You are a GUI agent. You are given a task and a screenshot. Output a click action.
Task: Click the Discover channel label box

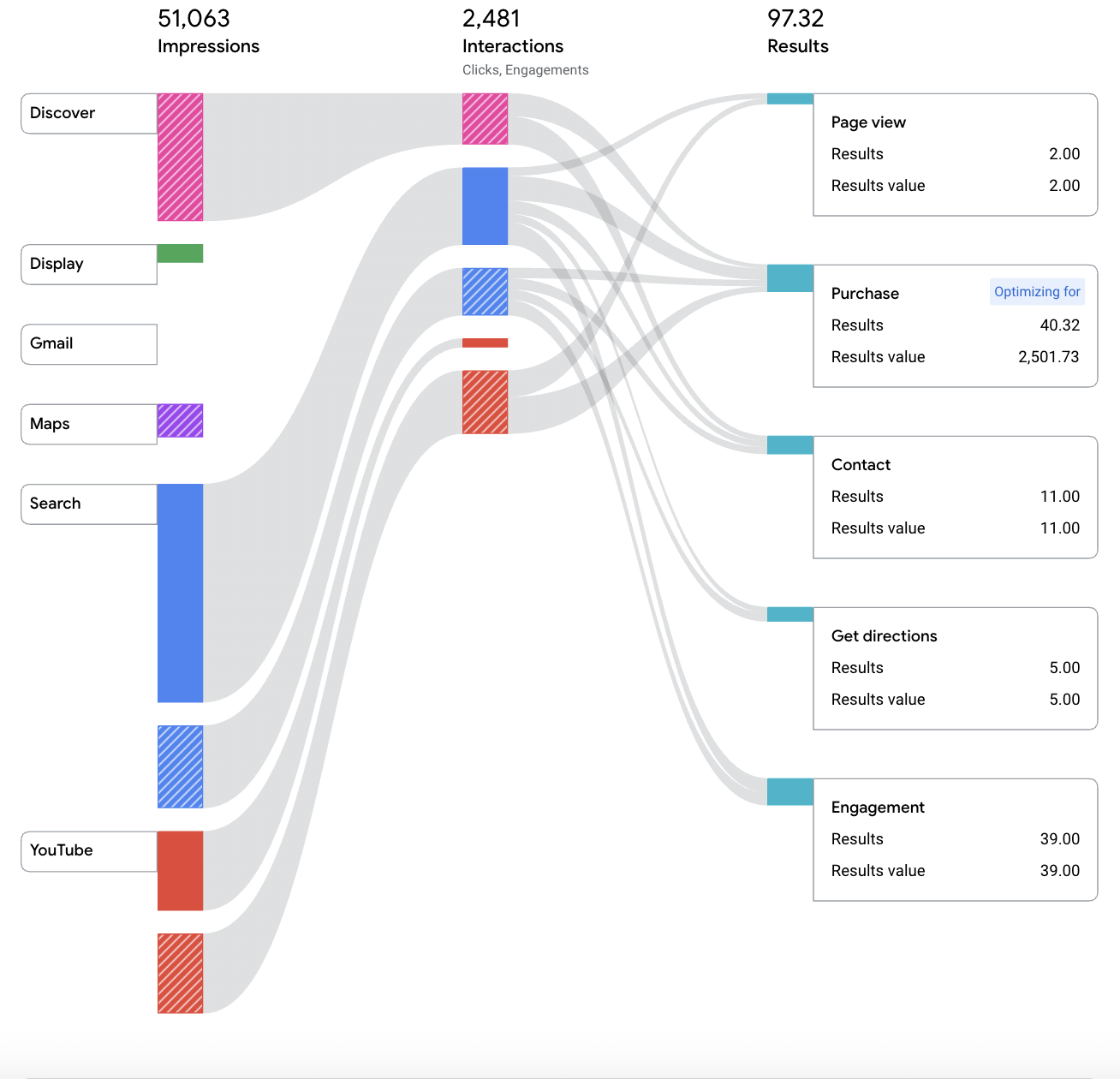[88, 114]
